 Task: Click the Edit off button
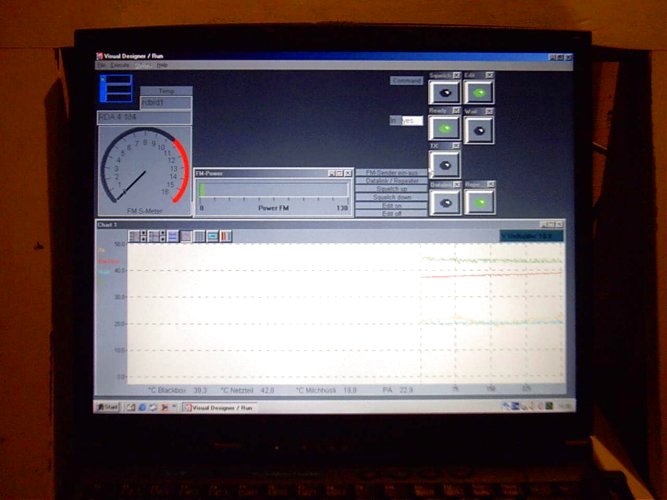(x=391, y=213)
